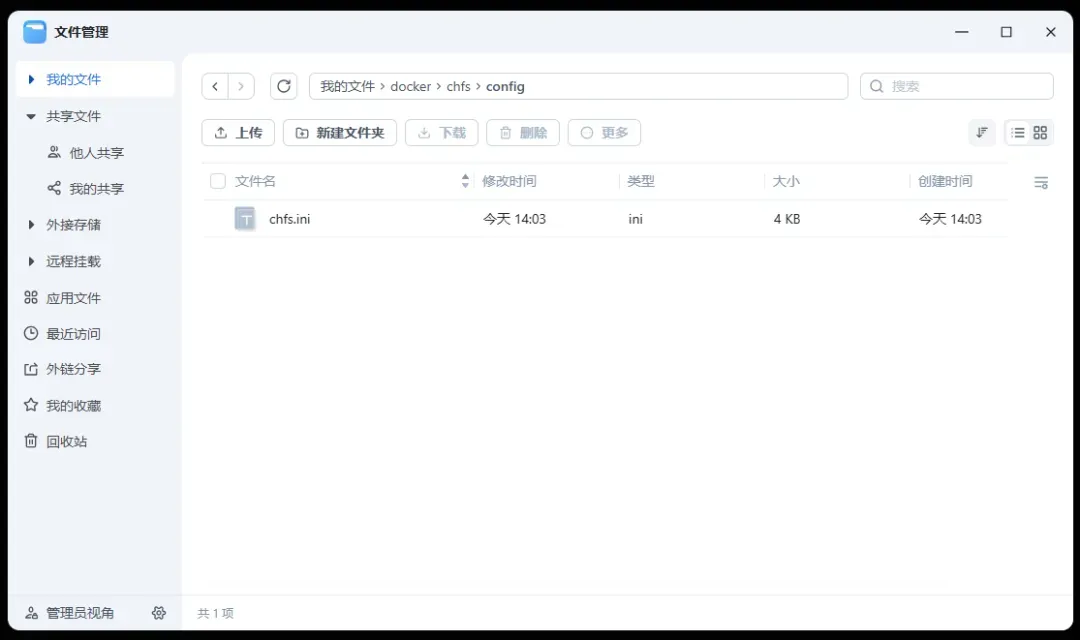The image size is (1080, 640).
Task: Select the chfs.ini file checkbox
Action: (x=217, y=218)
